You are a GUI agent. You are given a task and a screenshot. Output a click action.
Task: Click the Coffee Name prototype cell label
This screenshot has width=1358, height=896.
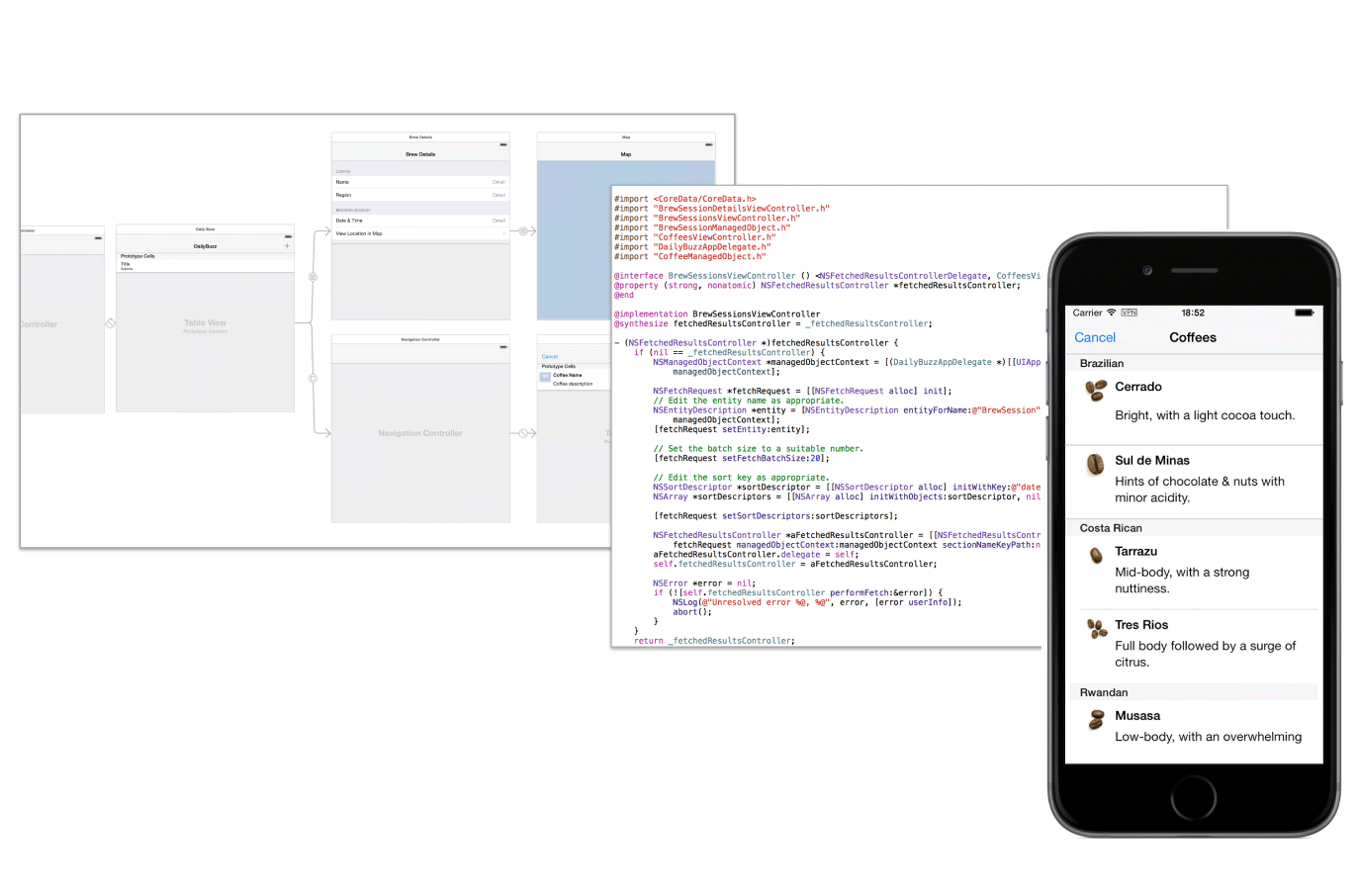568,375
